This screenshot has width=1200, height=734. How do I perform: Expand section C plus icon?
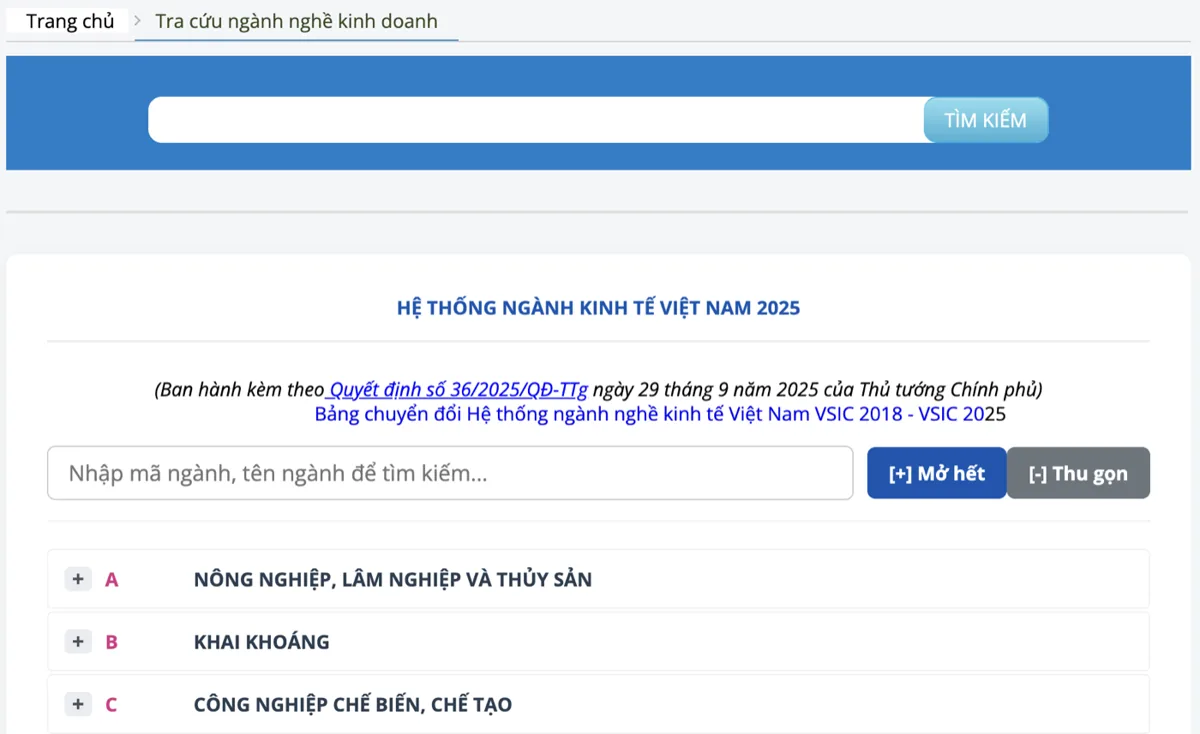pyautogui.click(x=78, y=705)
